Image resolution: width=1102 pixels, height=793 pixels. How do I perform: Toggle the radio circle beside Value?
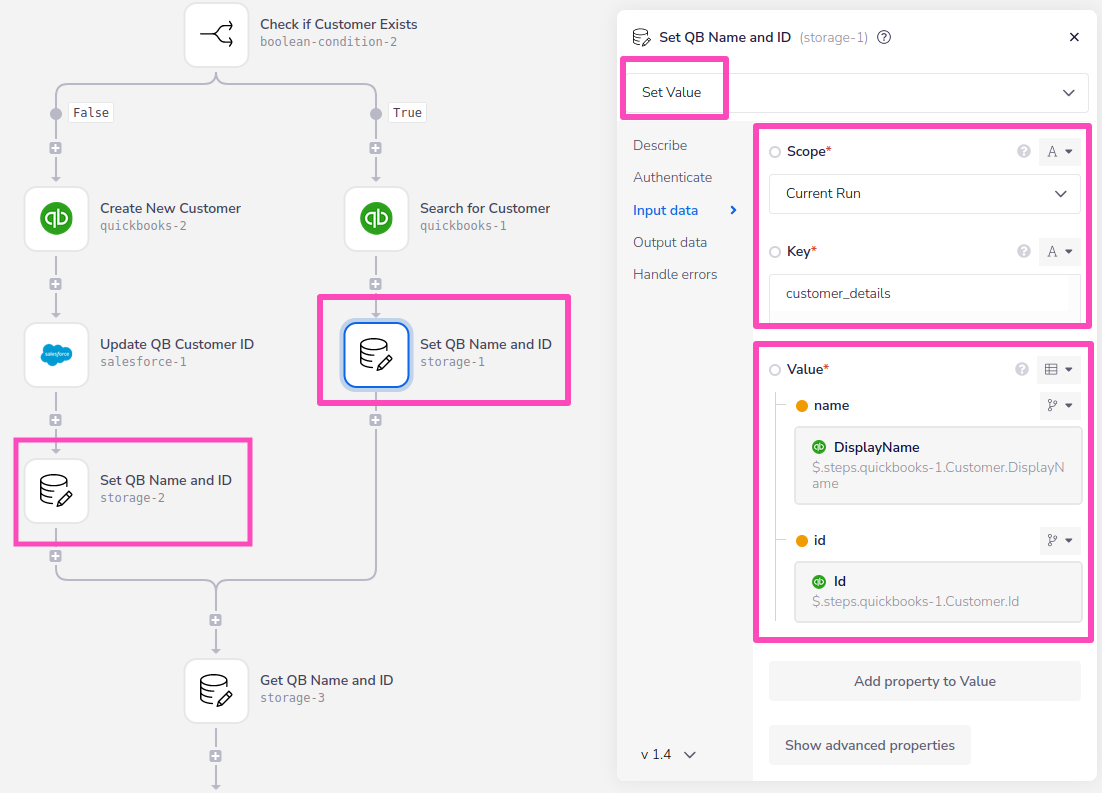coord(775,370)
